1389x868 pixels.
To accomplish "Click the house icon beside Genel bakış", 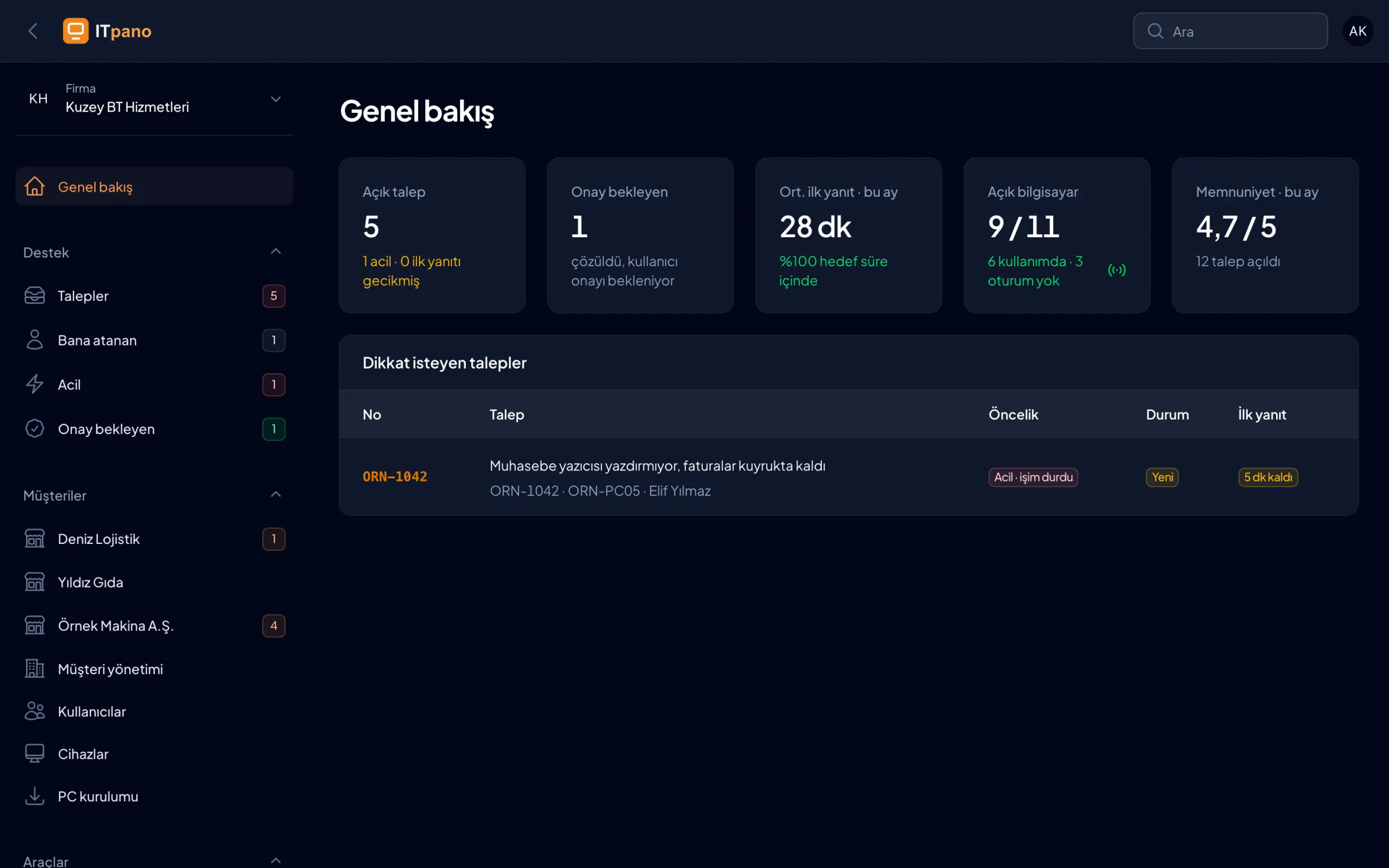I will pos(35,186).
